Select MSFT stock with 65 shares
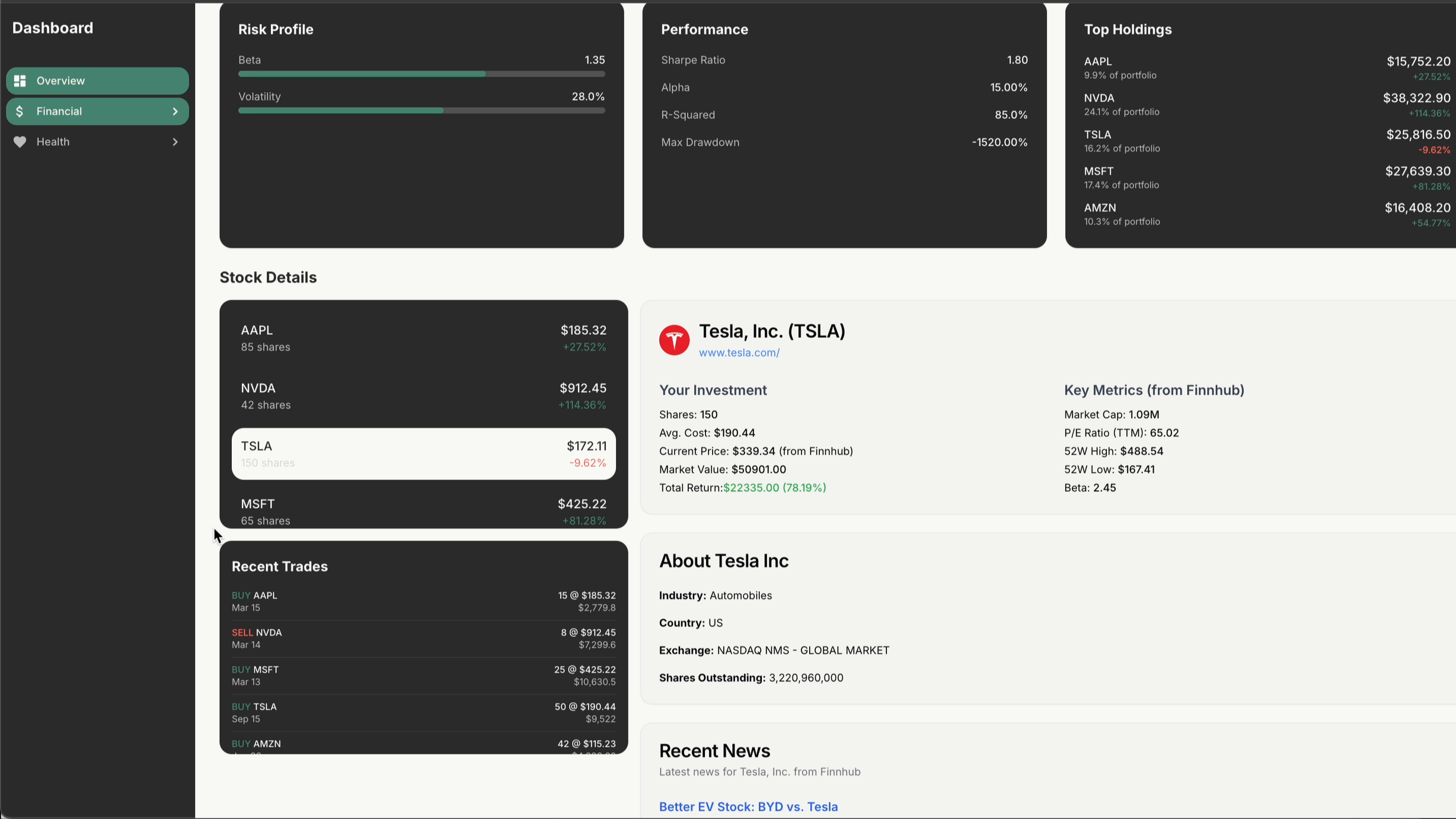Viewport: 1456px width, 819px height. point(423,511)
